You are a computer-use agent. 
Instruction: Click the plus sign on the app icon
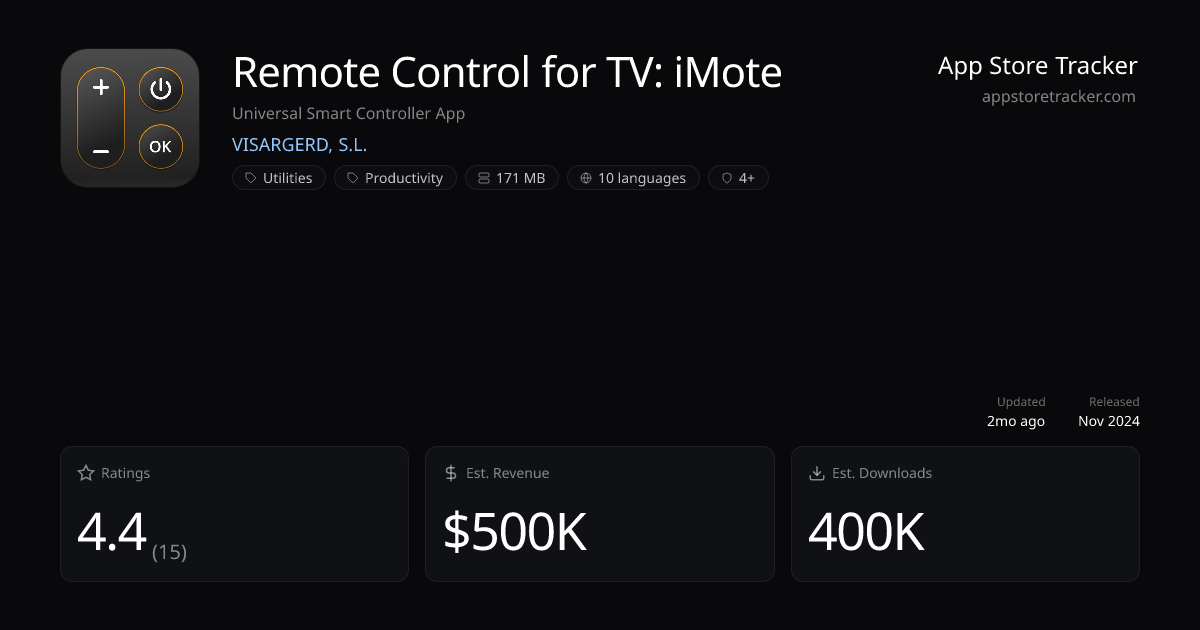[101, 88]
